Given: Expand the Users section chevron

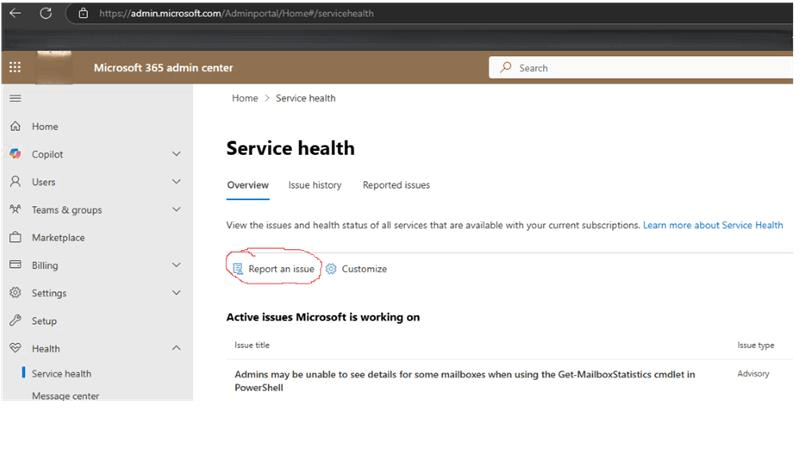Looking at the screenshot, I should tap(176, 181).
